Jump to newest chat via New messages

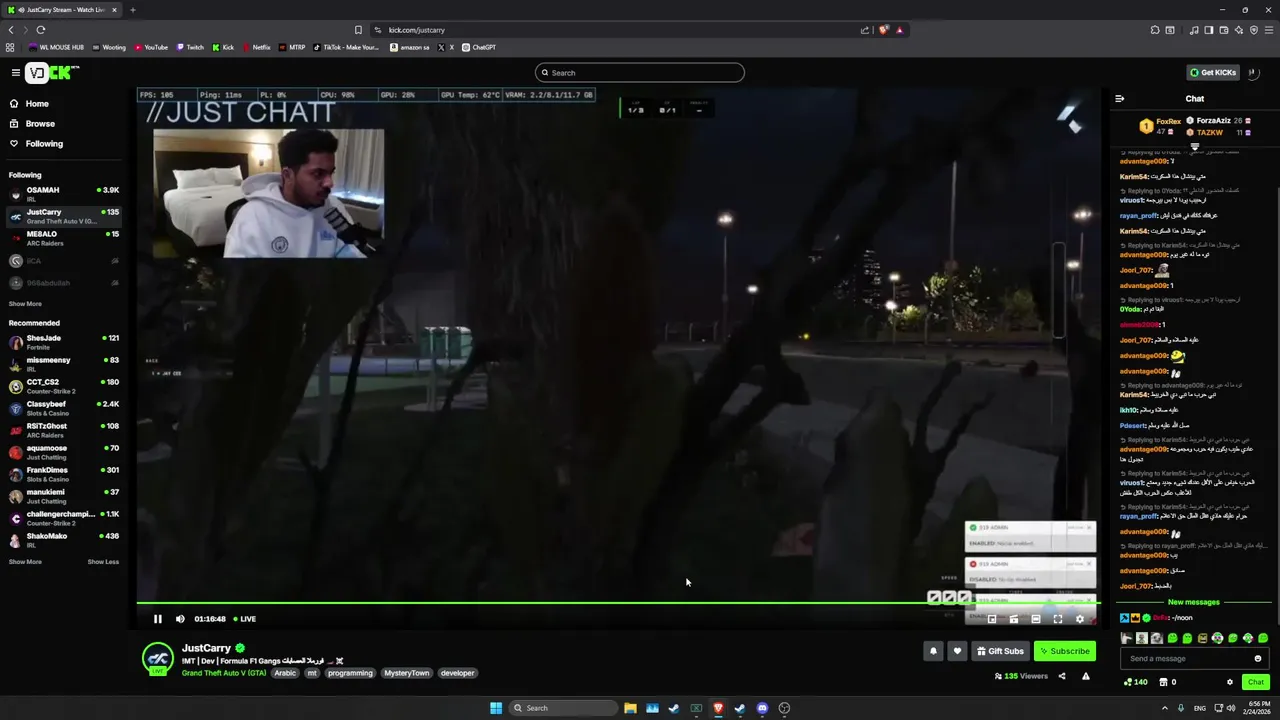(x=1194, y=602)
